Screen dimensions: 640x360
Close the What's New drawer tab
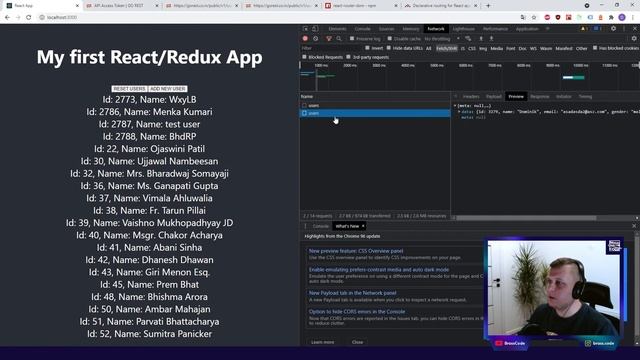click(x=363, y=226)
